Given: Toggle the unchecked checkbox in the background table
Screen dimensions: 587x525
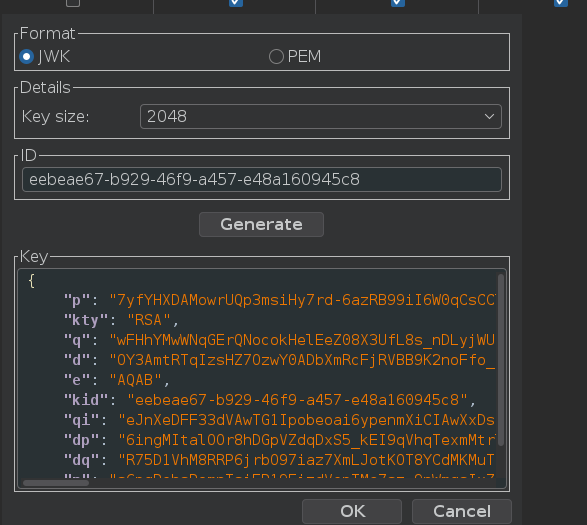Looking at the screenshot, I should click(x=73, y=2).
